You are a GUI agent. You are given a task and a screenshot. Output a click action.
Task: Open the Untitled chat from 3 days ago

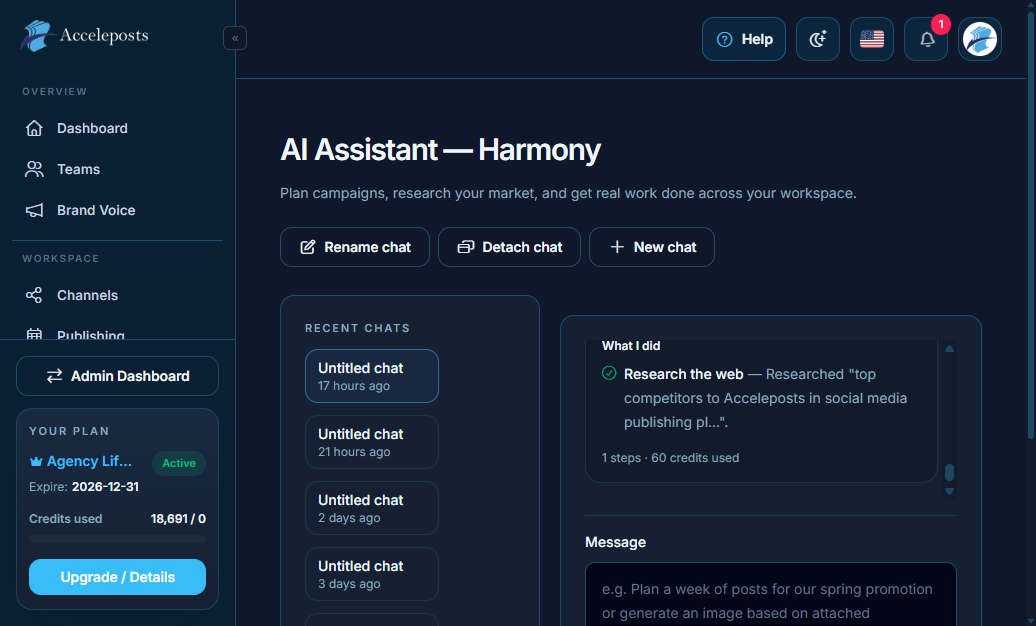(x=372, y=574)
